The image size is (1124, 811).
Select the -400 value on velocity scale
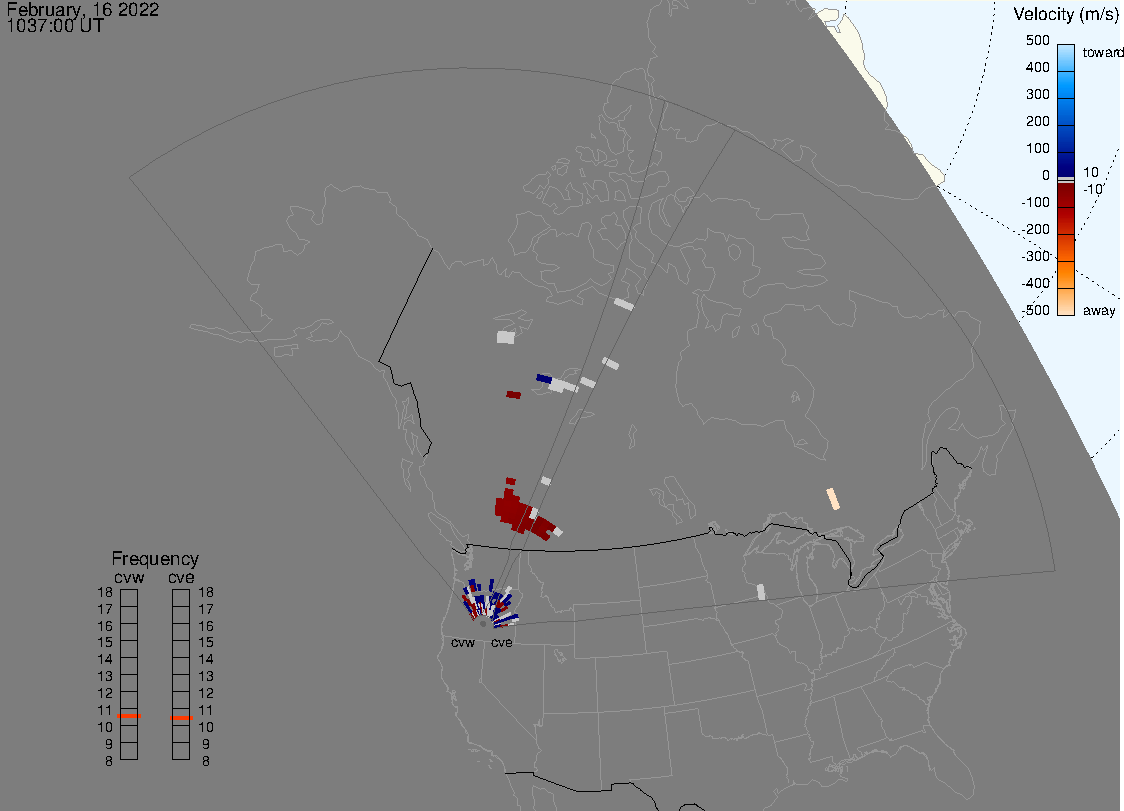click(x=1035, y=283)
